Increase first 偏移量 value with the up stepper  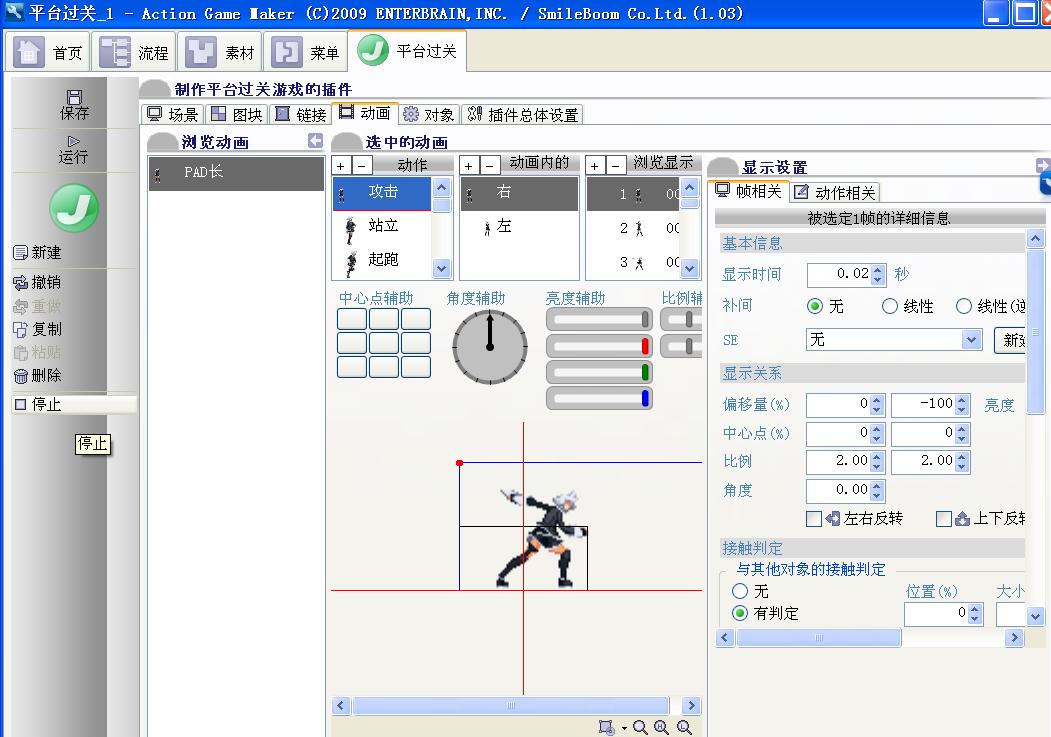877,400
